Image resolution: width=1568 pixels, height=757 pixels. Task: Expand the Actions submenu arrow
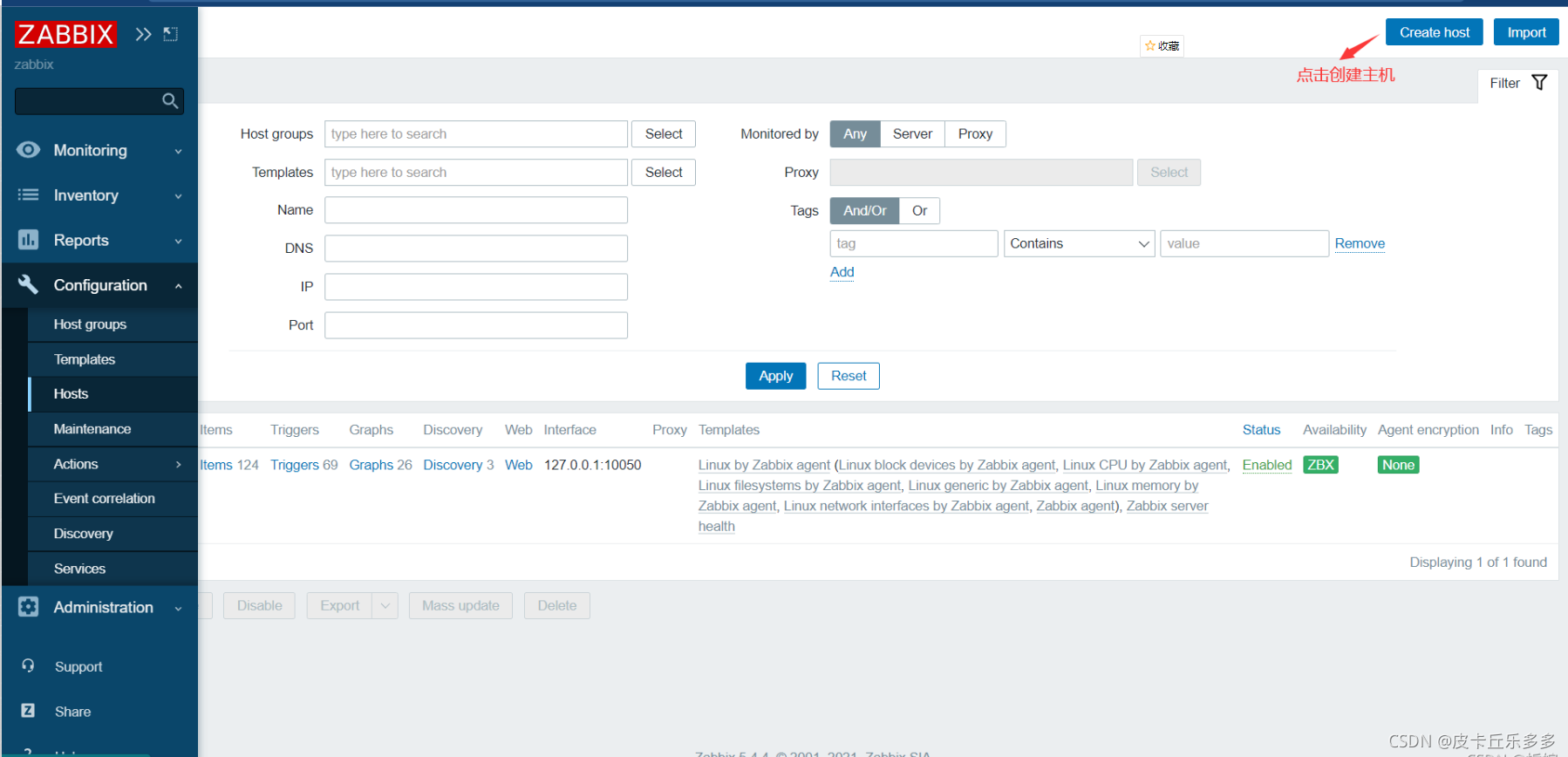178,465
